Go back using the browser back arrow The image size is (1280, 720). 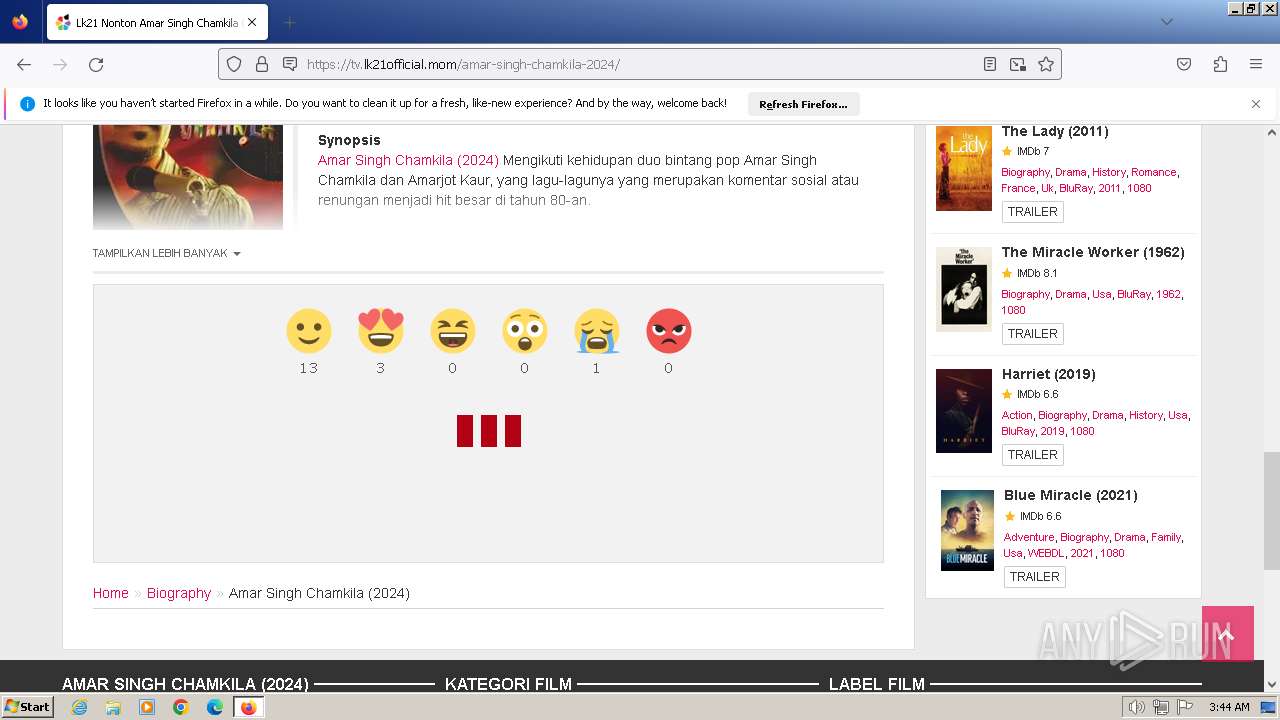(24, 64)
